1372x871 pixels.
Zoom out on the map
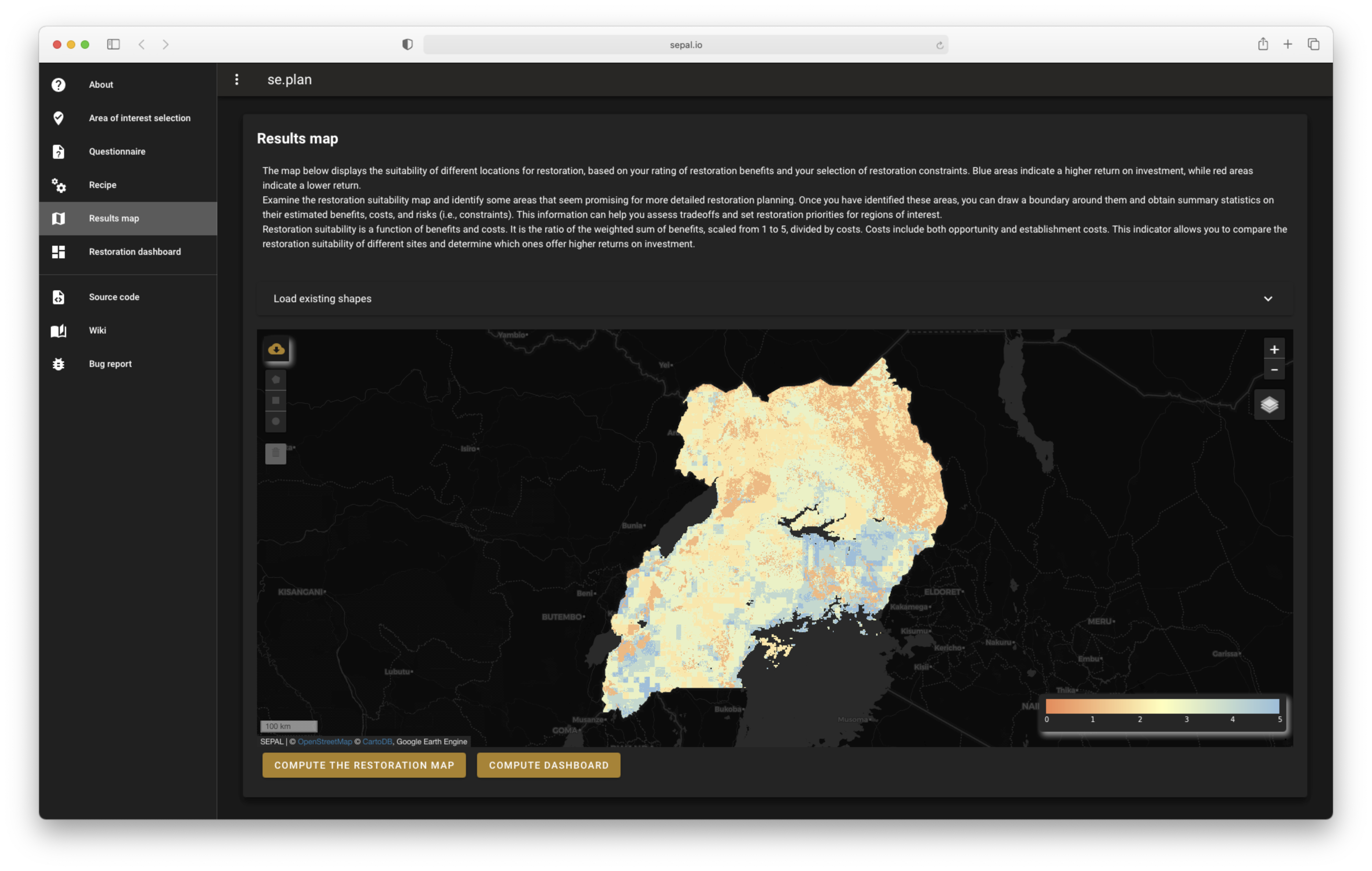(x=1274, y=370)
